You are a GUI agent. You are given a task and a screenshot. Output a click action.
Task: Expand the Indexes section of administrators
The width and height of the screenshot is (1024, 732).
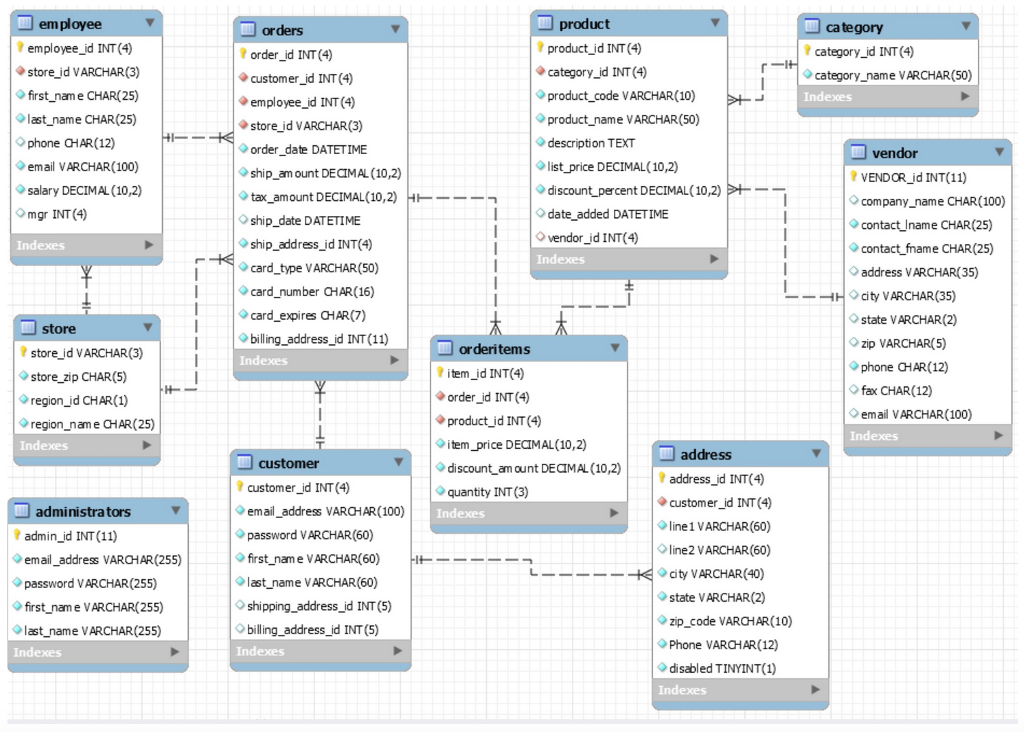tap(97, 653)
